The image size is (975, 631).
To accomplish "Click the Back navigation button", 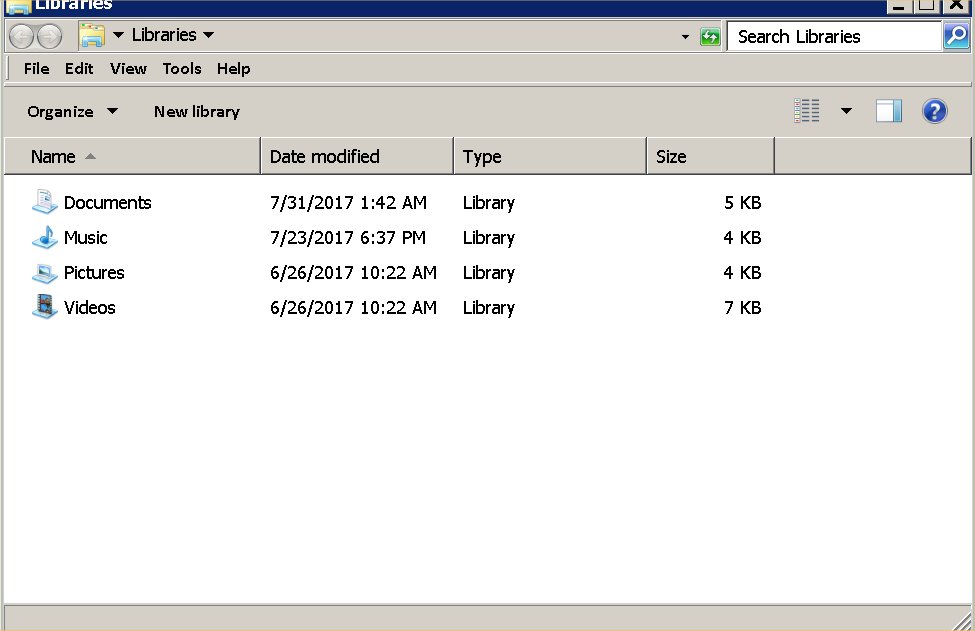I will pos(20,35).
